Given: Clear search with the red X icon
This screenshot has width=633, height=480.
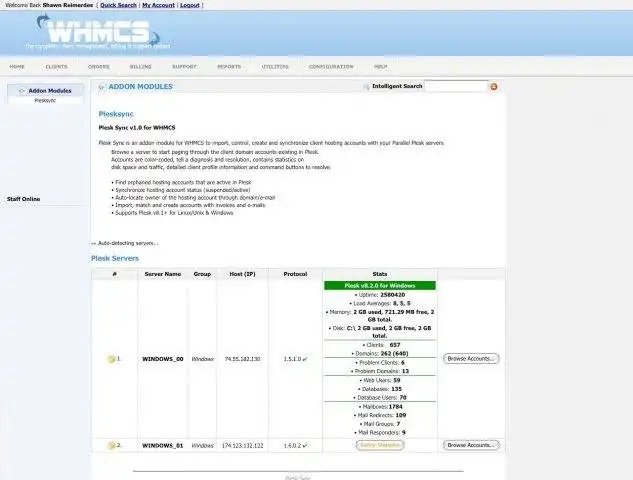Looking at the screenshot, I should tap(494, 86).
